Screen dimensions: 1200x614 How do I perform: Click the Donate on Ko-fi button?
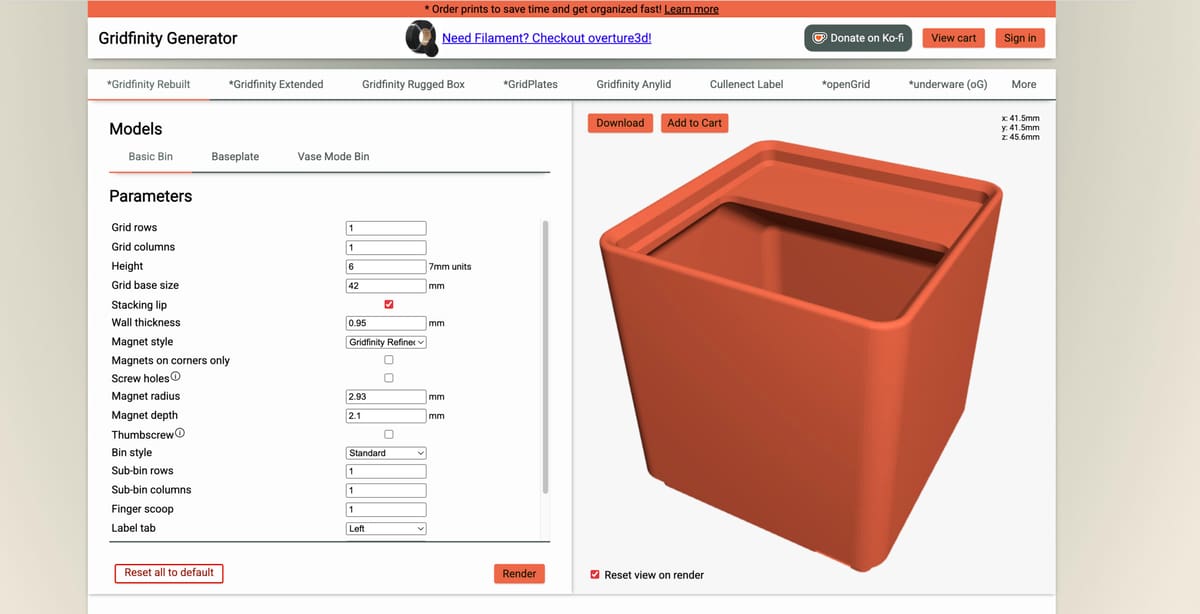[x=858, y=38]
